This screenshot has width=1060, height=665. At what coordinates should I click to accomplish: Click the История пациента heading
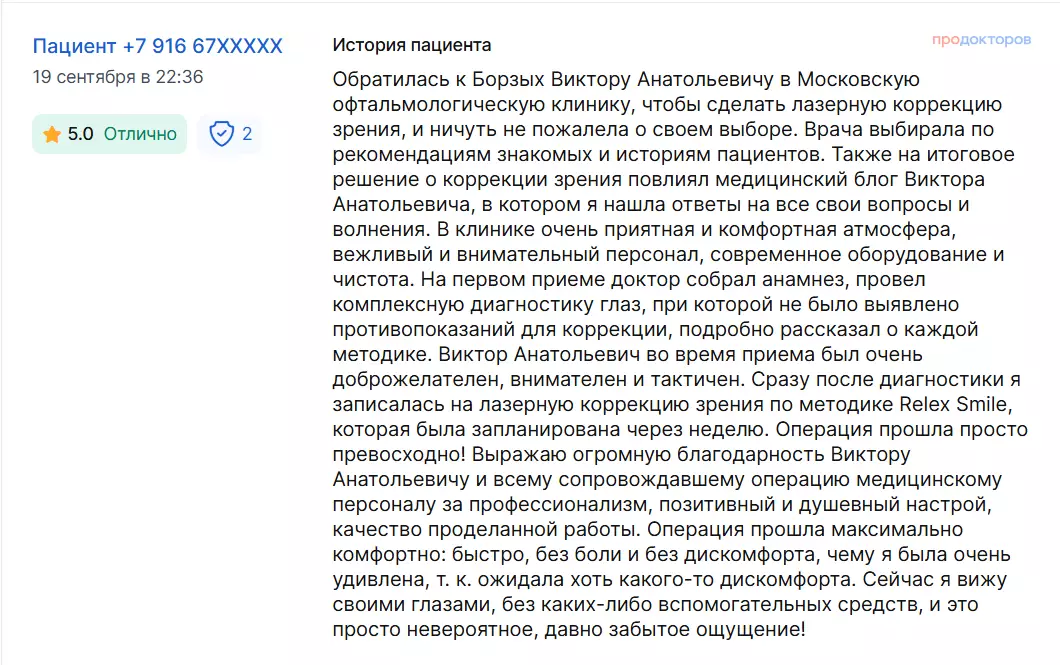click(411, 45)
